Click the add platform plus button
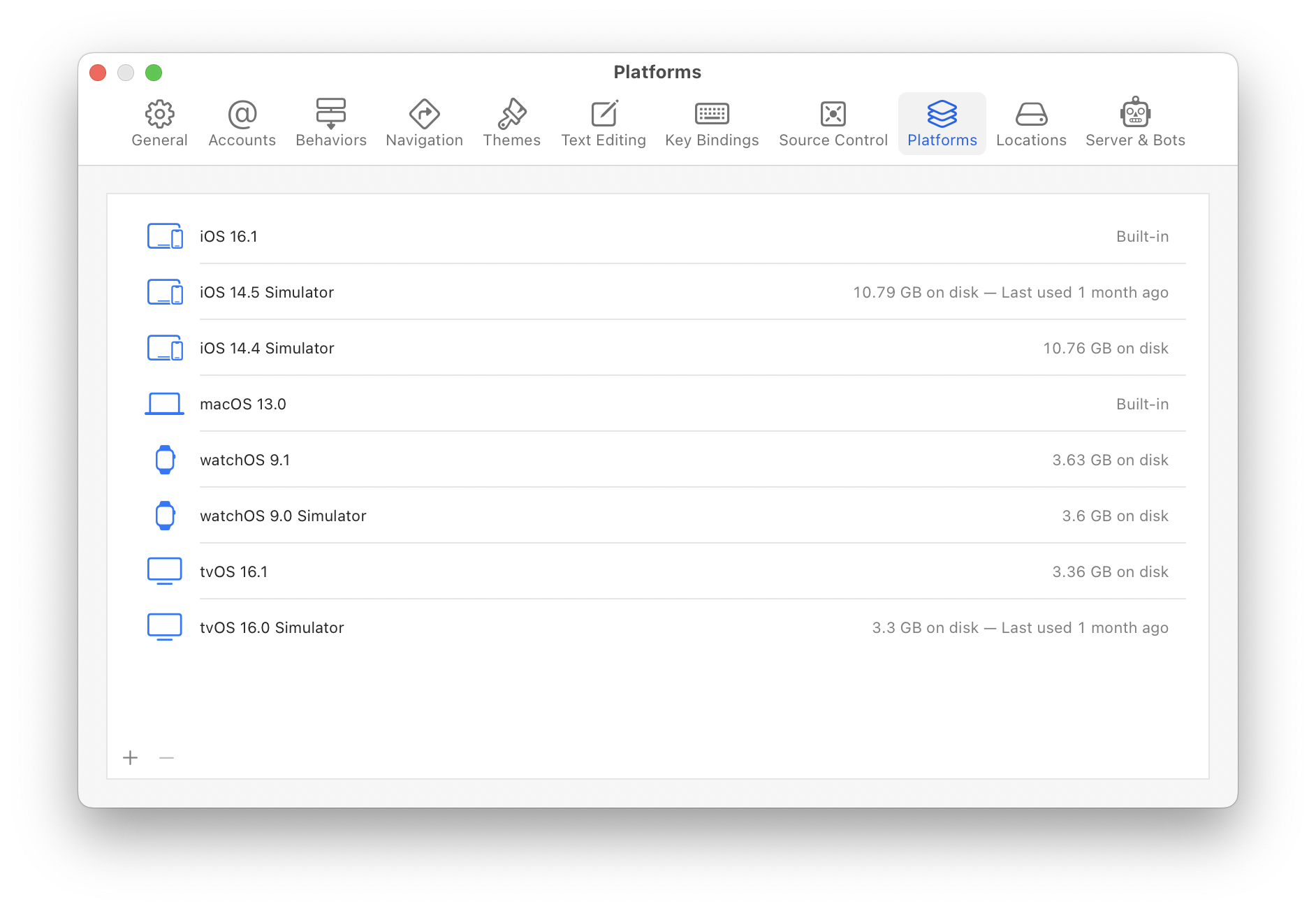The height and width of the screenshot is (911, 1316). click(130, 757)
